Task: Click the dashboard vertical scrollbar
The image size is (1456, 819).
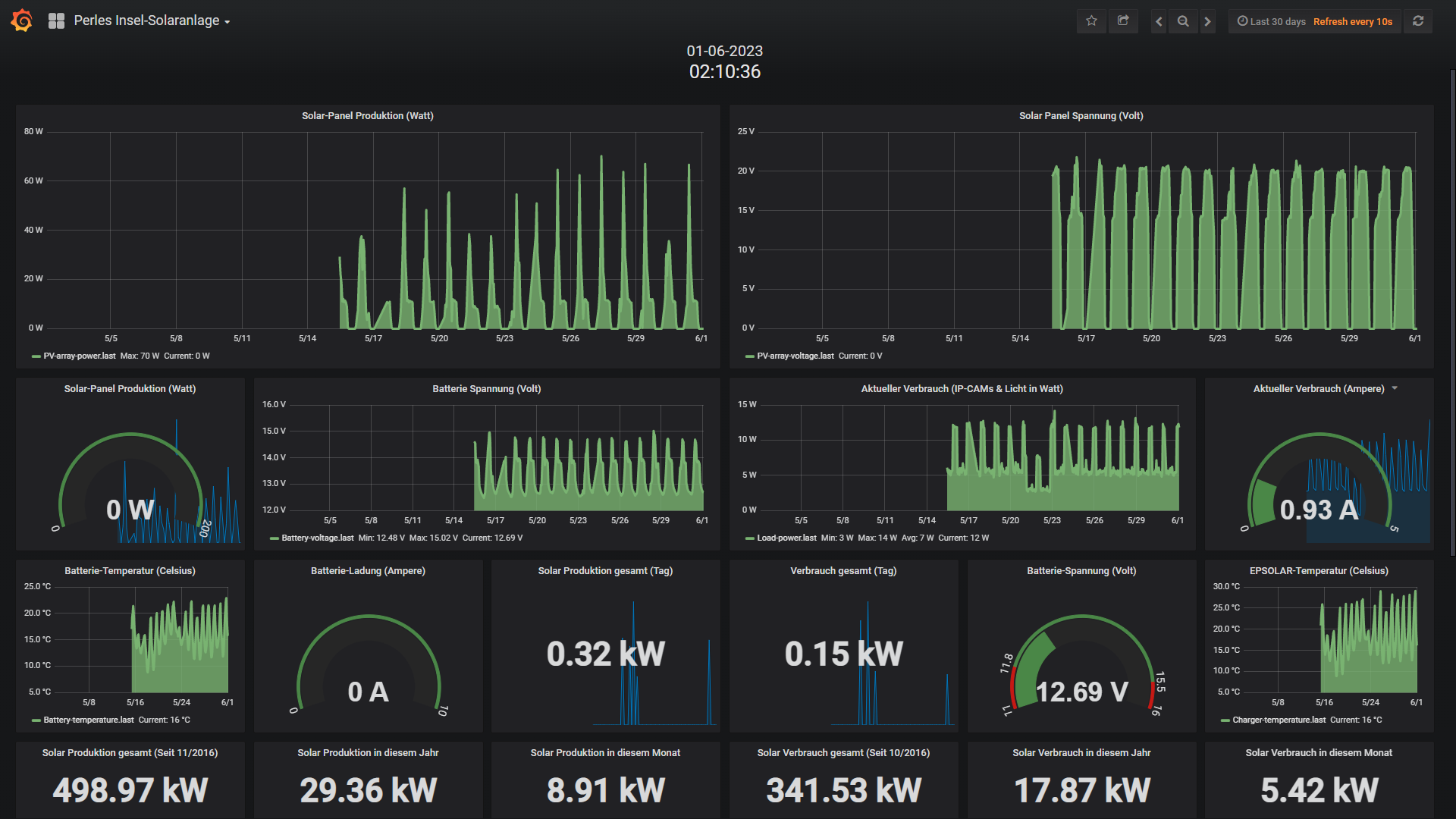Action: pyautogui.click(x=1452, y=311)
